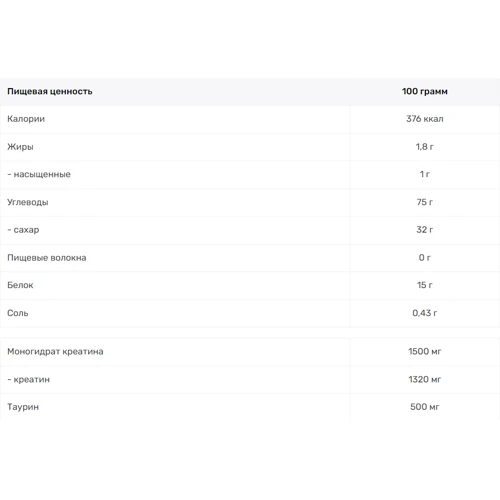Click the 'Таурин' row label
The image size is (500, 500).
click(23, 407)
